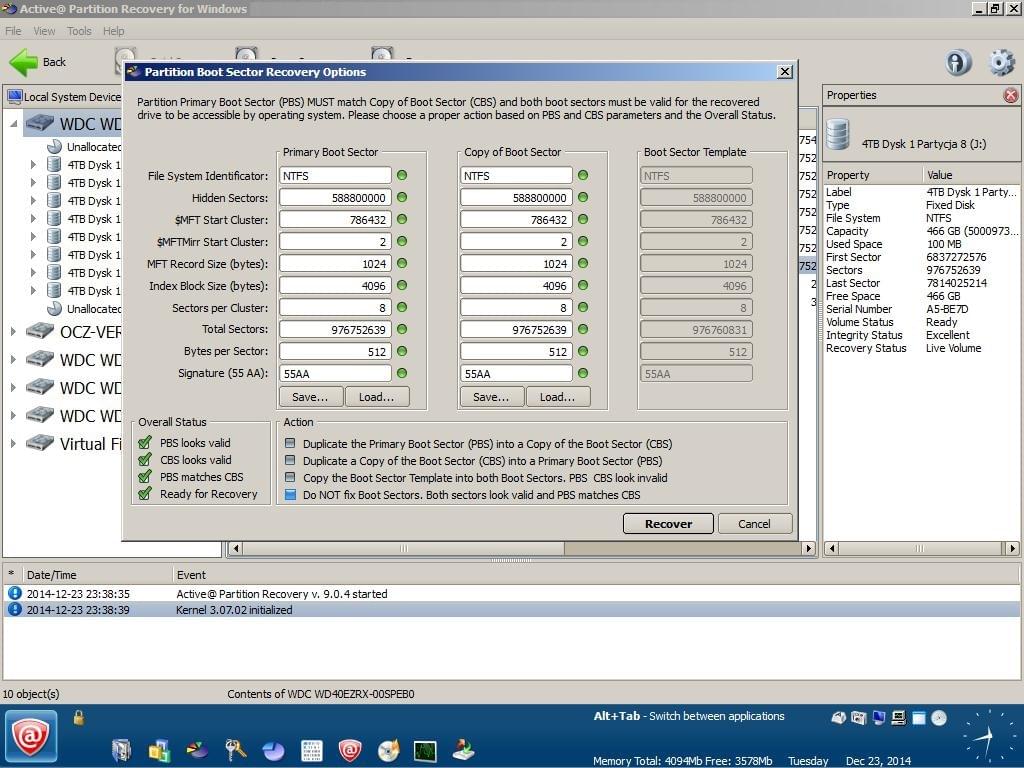Launch the colorful pie disk taskbar icon

pyautogui.click(x=197, y=750)
